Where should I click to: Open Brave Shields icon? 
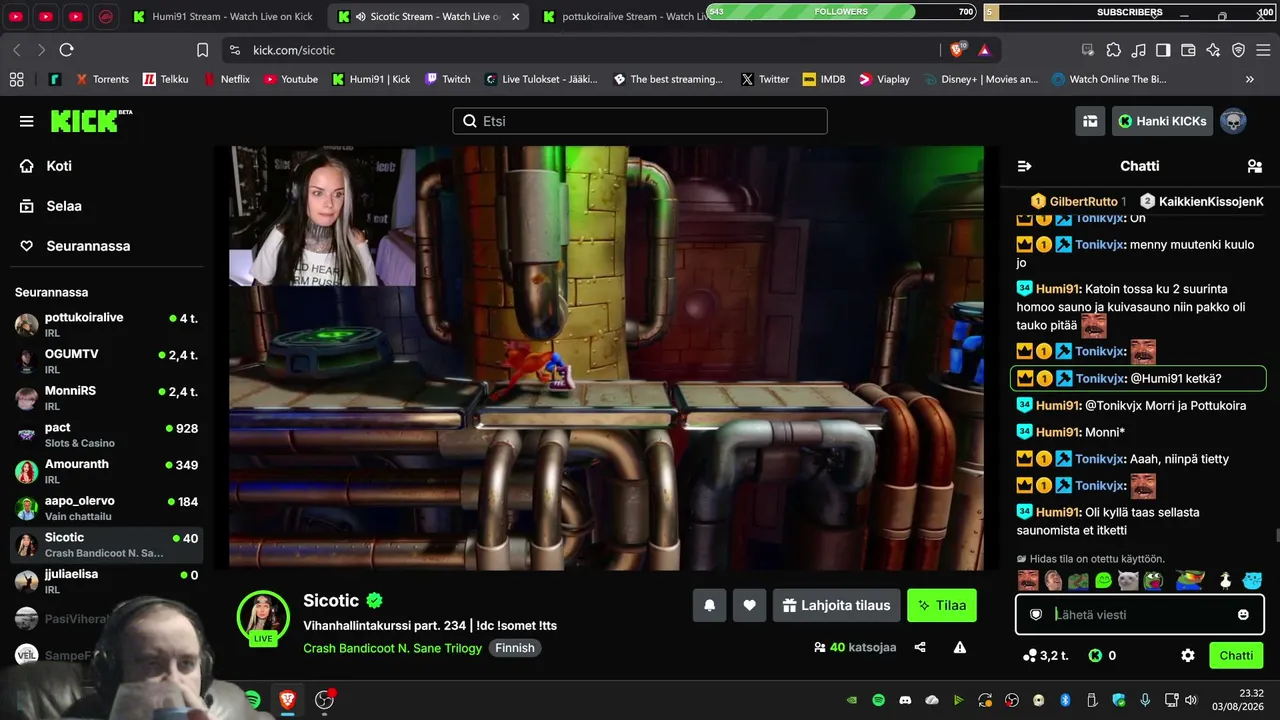[x=958, y=50]
